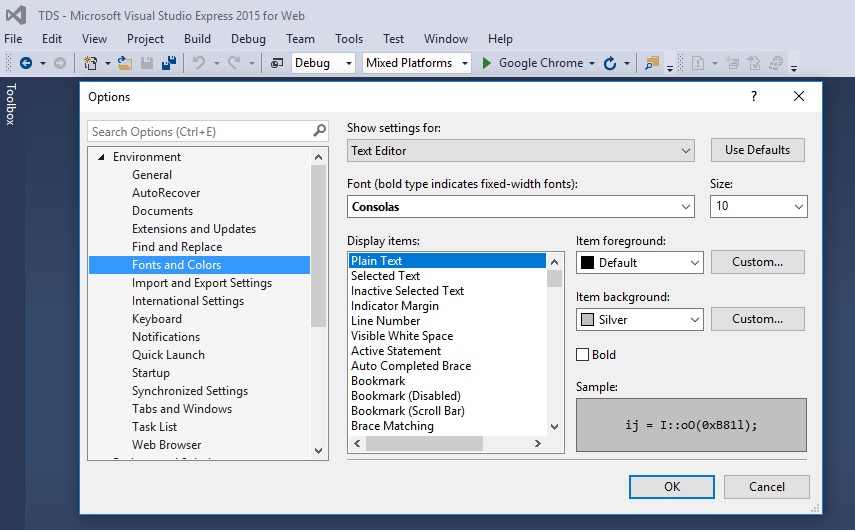Select 'Brace Matching' in Display items
Screen dimensions: 855x530
coord(392,426)
